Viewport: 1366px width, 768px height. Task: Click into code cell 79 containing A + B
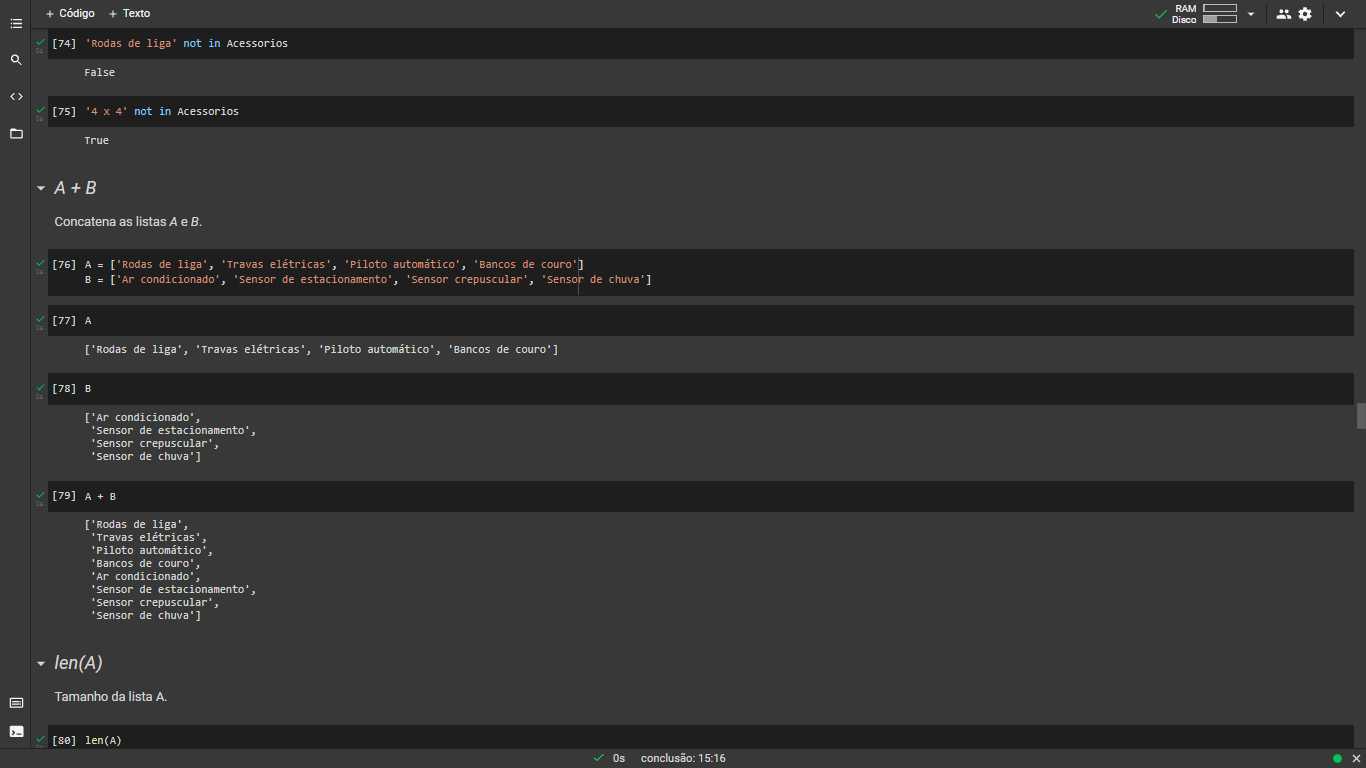[x=700, y=497]
